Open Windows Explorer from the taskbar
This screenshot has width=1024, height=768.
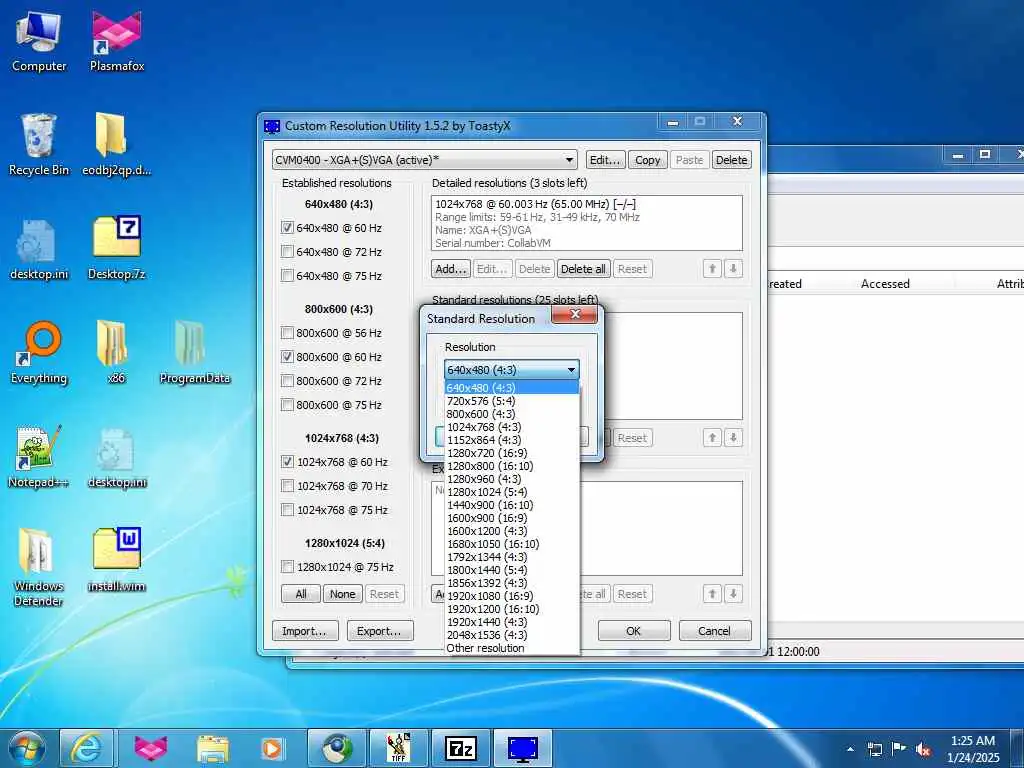(x=213, y=748)
